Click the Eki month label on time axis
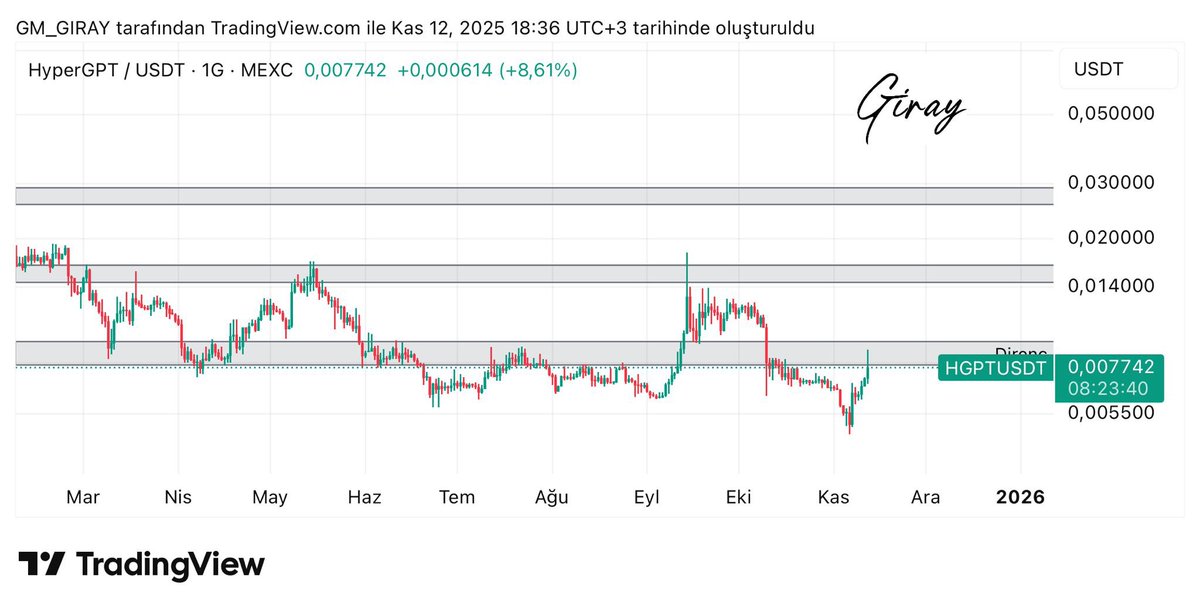 click(738, 497)
